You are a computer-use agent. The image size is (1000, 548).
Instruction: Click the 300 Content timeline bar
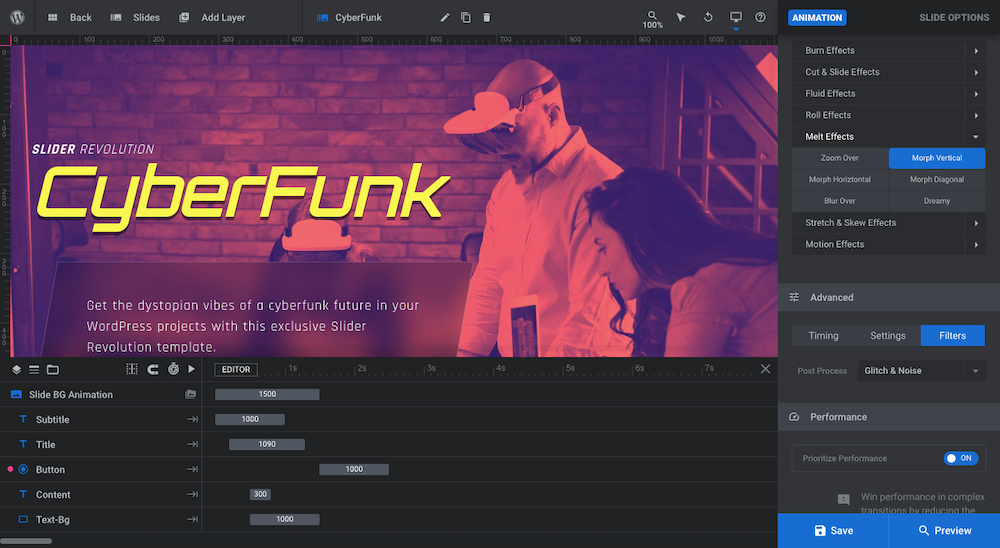click(x=260, y=494)
